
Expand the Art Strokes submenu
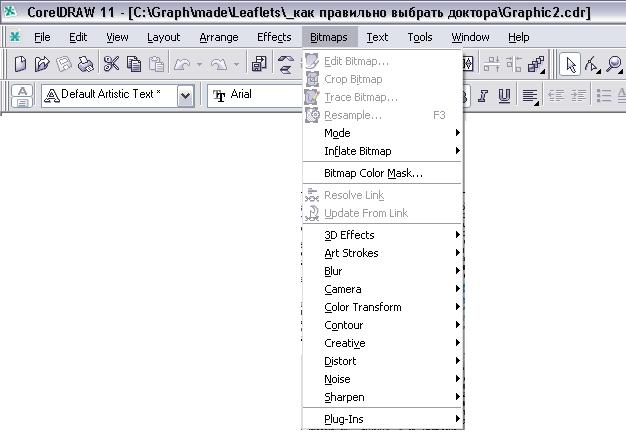coord(382,253)
